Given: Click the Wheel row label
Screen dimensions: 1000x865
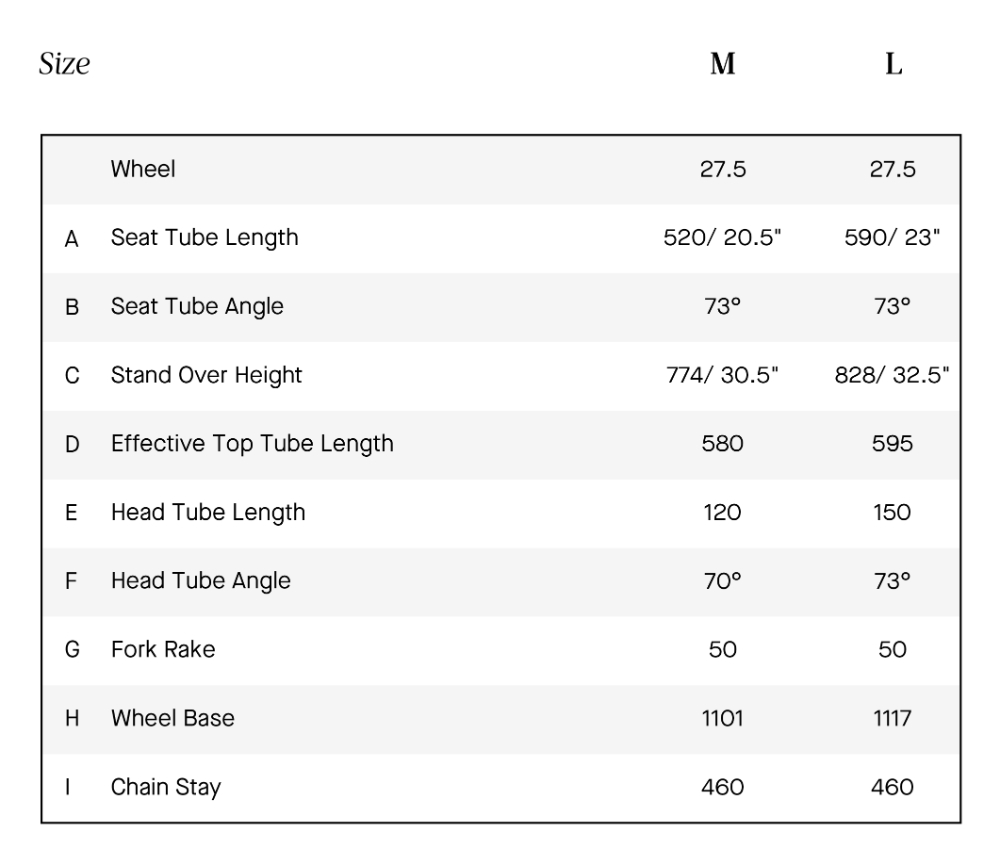Looking at the screenshot, I should tap(143, 169).
